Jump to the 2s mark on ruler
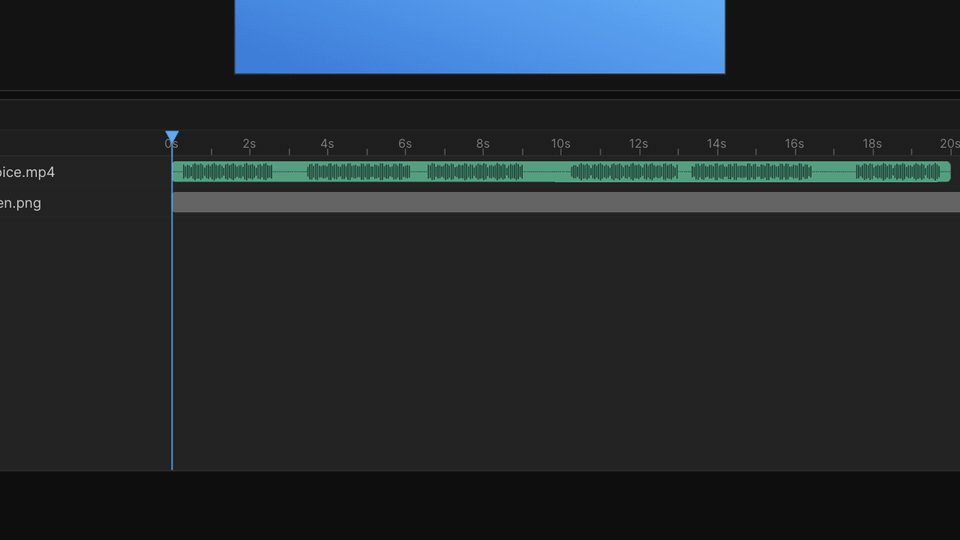 (249, 144)
